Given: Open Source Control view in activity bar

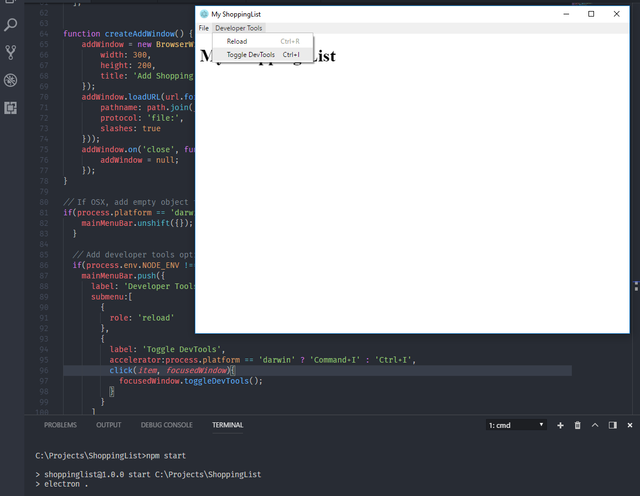Looking at the screenshot, I should 11,52.
